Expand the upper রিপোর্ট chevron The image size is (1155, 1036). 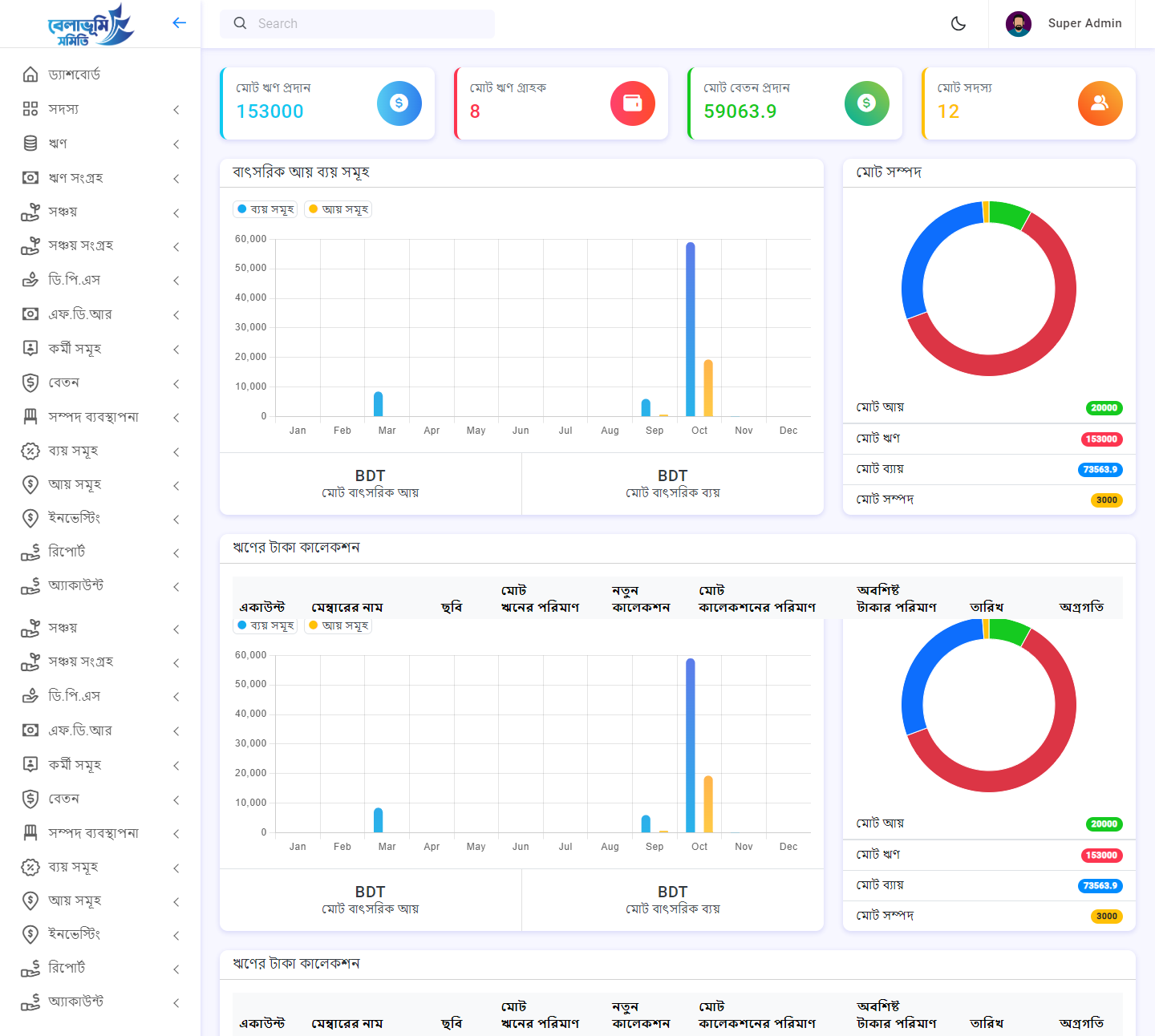(x=176, y=553)
